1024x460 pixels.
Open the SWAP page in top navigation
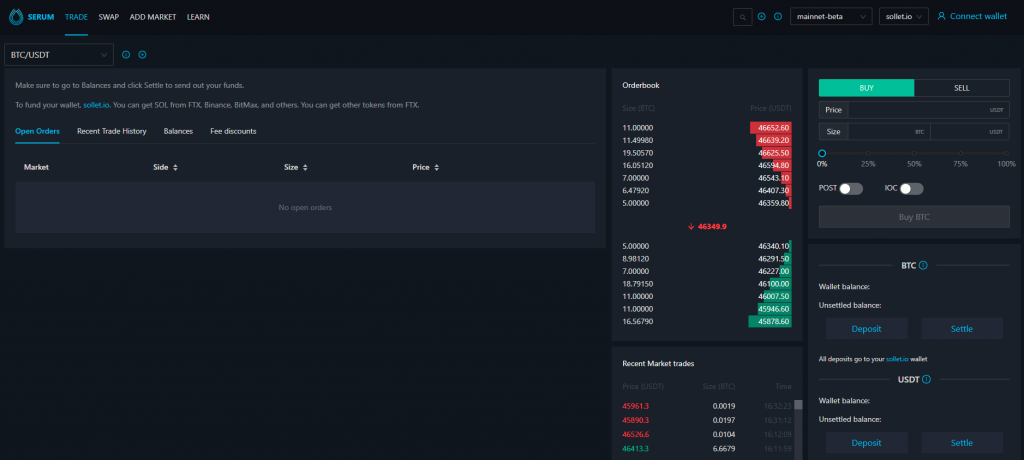[x=108, y=17]
